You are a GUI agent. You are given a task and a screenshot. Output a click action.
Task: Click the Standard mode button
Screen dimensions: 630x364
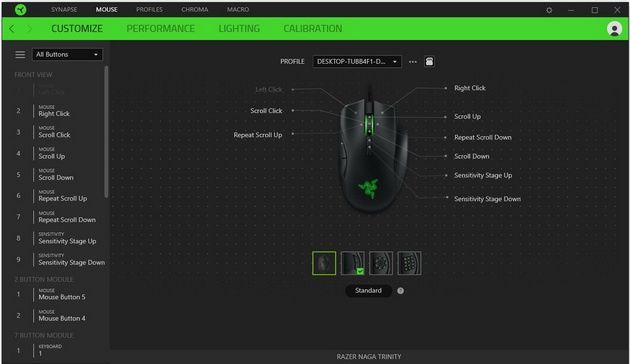point(368,290)
